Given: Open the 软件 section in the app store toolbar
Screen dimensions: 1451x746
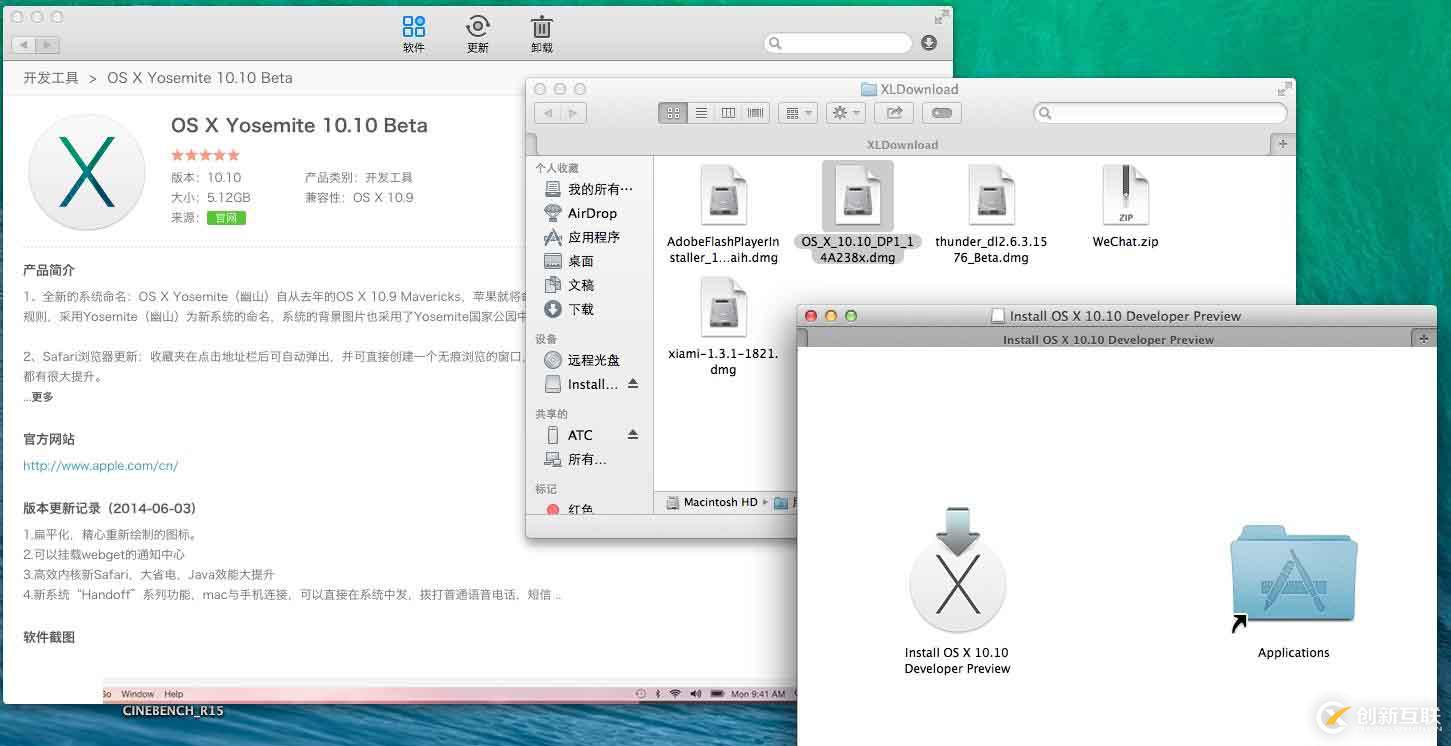Looking at the screenshot, I should (414, 34).
